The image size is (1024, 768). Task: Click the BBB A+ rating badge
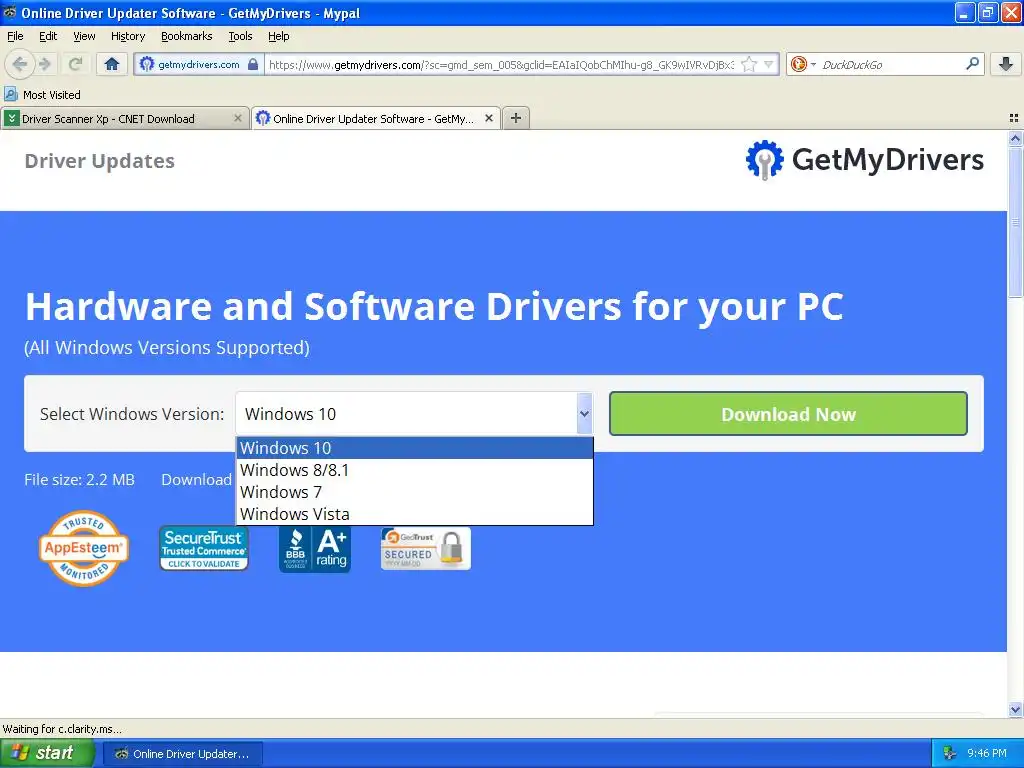click(x=315, y=549)
